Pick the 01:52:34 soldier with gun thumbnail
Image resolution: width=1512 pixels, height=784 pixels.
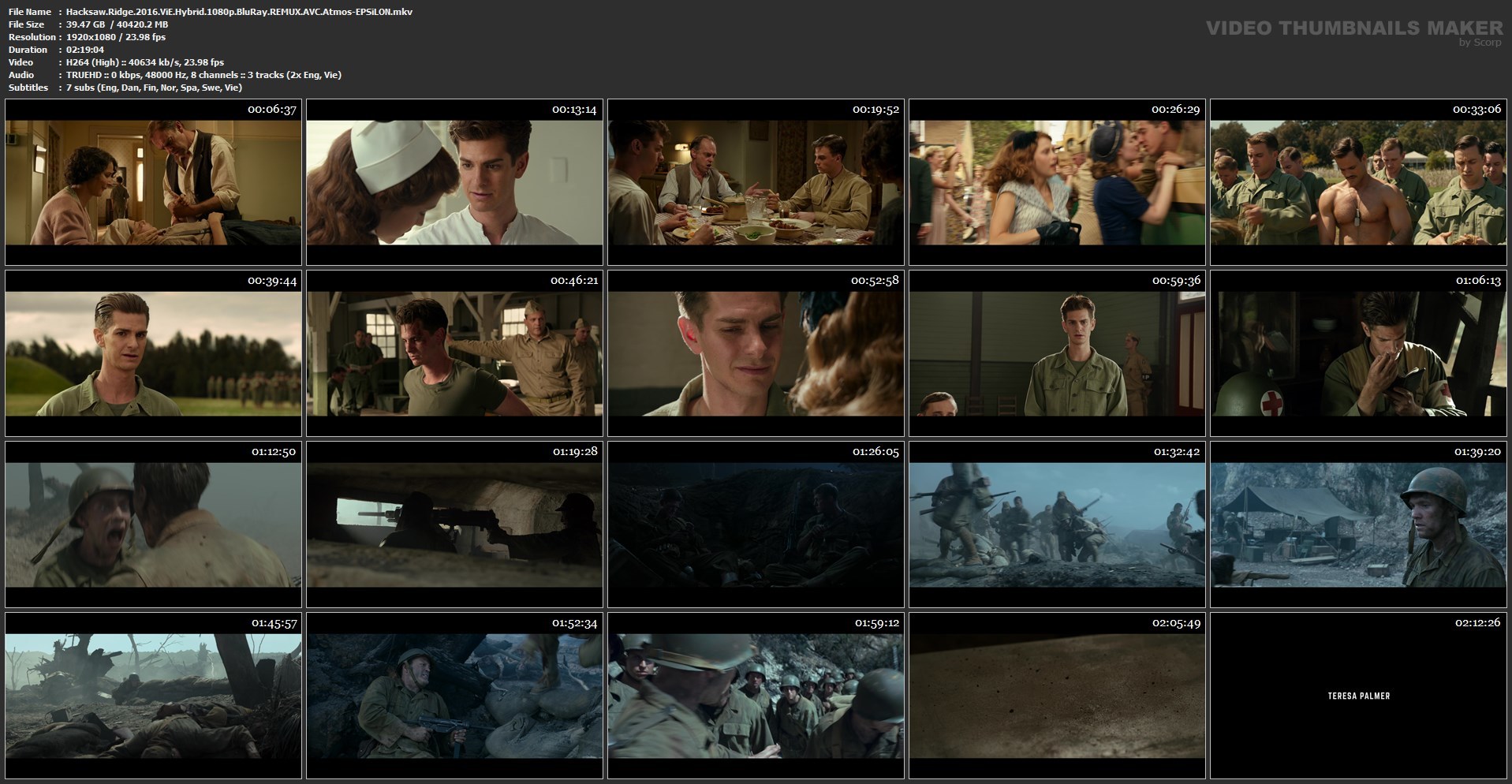(454, 696)
